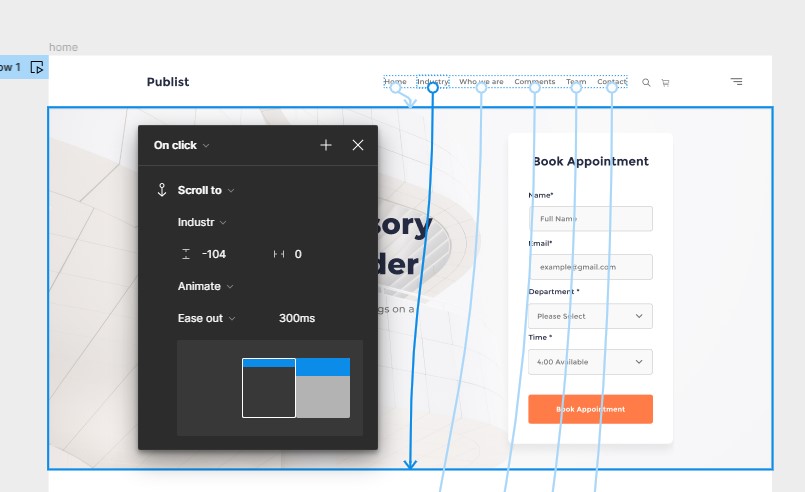Click the shopping cart icon in header
Viewport: 805px width, 492px height.
click(666, 83)
